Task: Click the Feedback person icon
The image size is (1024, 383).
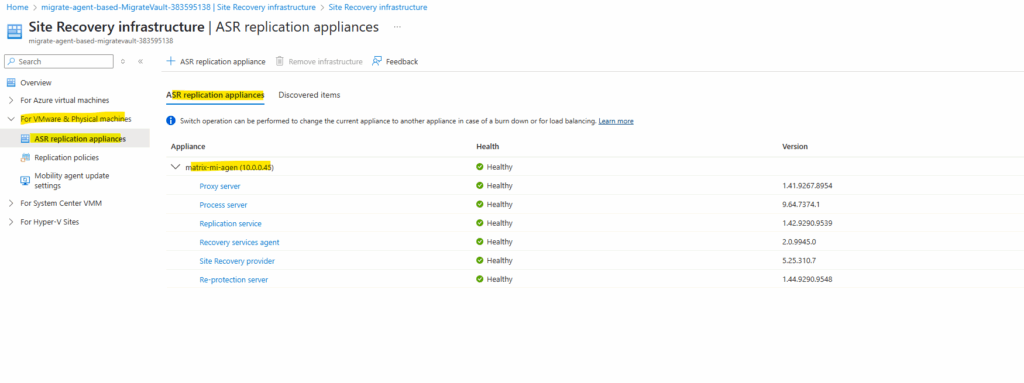Action: pyautogui.click(x=377, y=61)
